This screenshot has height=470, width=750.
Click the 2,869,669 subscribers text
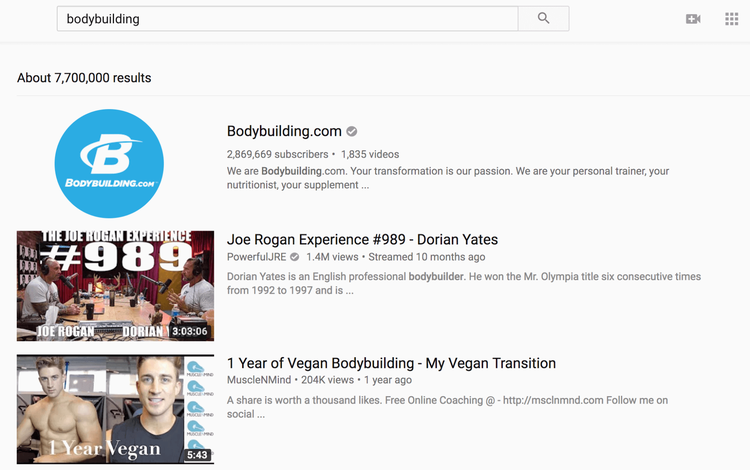[277, 154]
